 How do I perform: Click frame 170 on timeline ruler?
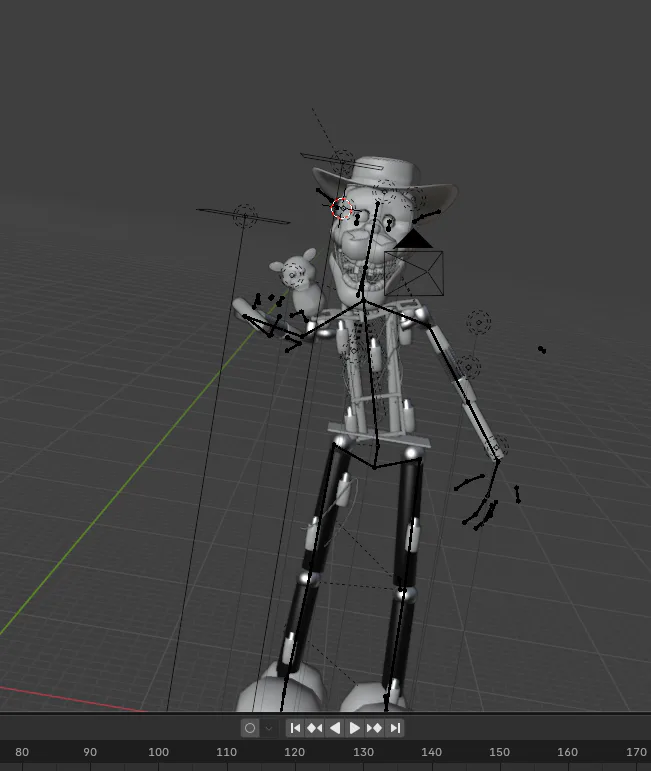[636, 752]
